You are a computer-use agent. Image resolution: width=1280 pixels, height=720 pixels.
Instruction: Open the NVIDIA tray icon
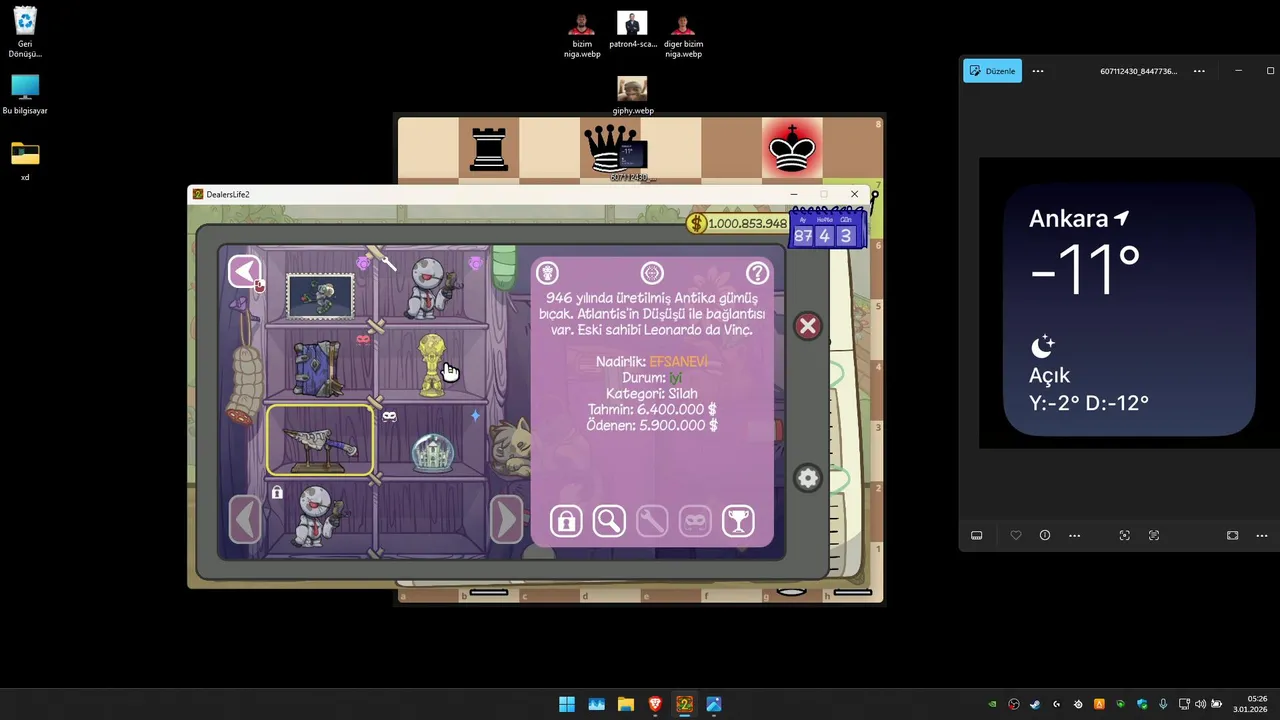pyautogui.click(x=992, y=704)
